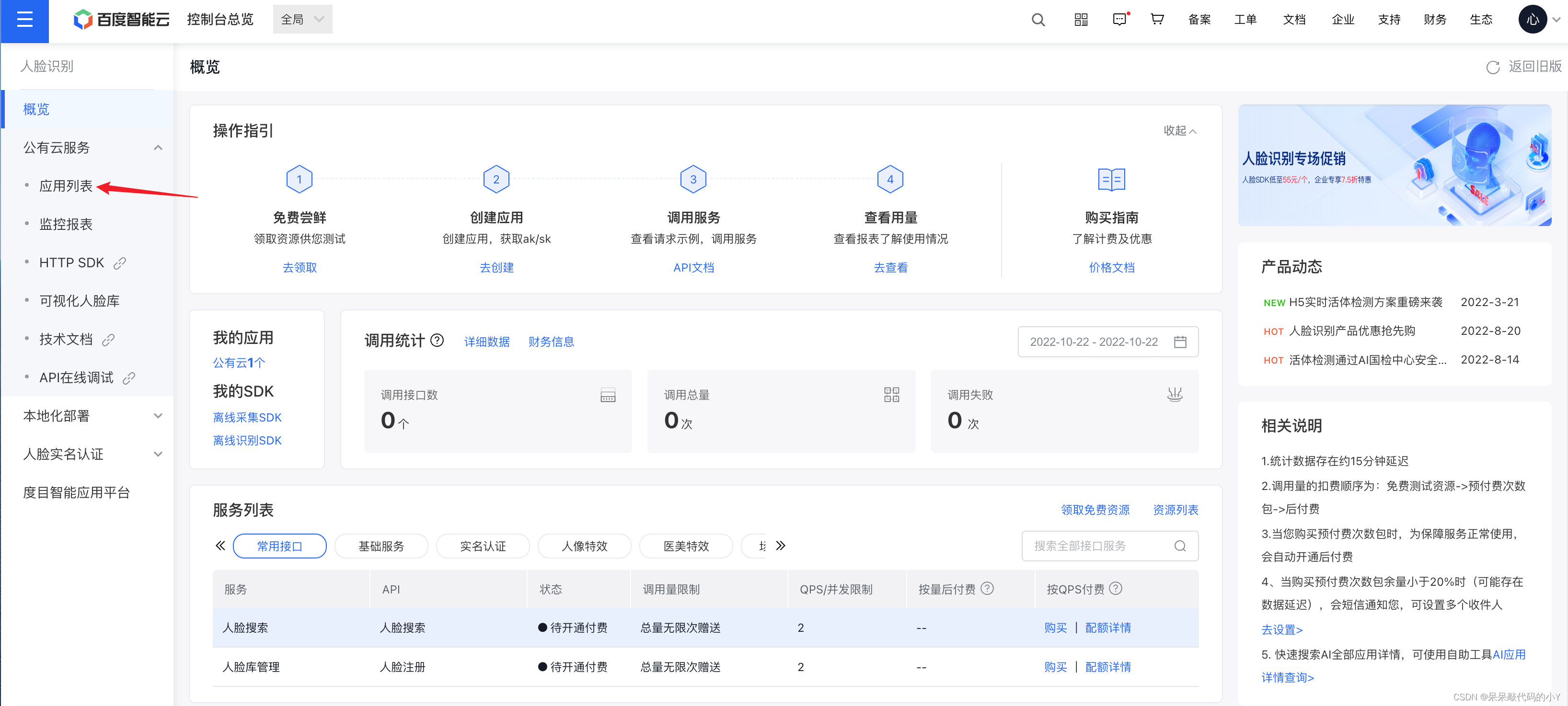Select the 常用接口 service tab

coord(279,546)
